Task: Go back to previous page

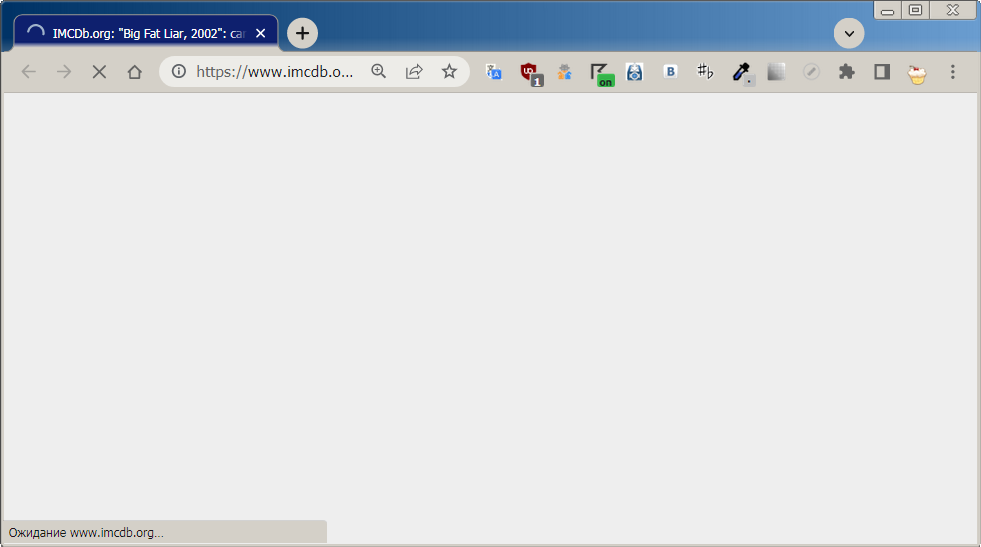Action: (29, 72)
